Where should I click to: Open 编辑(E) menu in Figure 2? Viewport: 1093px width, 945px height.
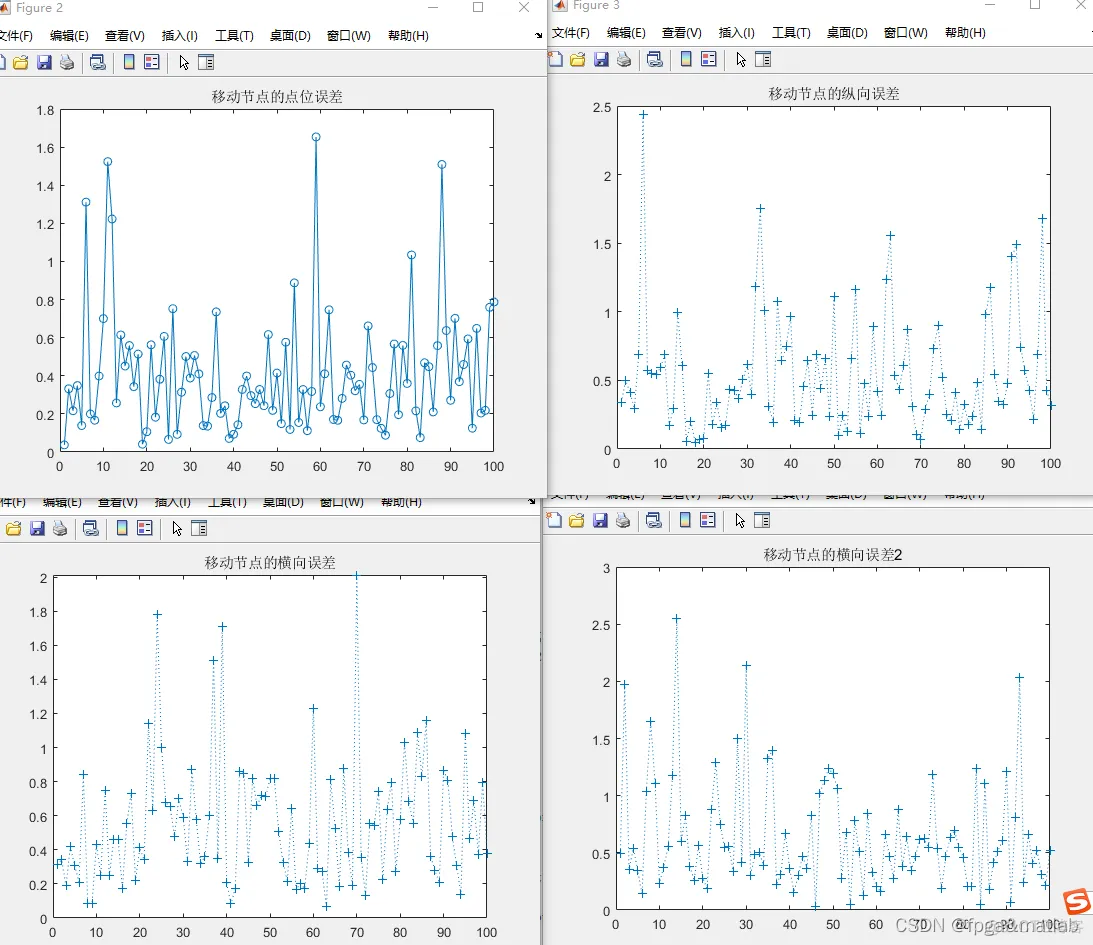point(69,36)
